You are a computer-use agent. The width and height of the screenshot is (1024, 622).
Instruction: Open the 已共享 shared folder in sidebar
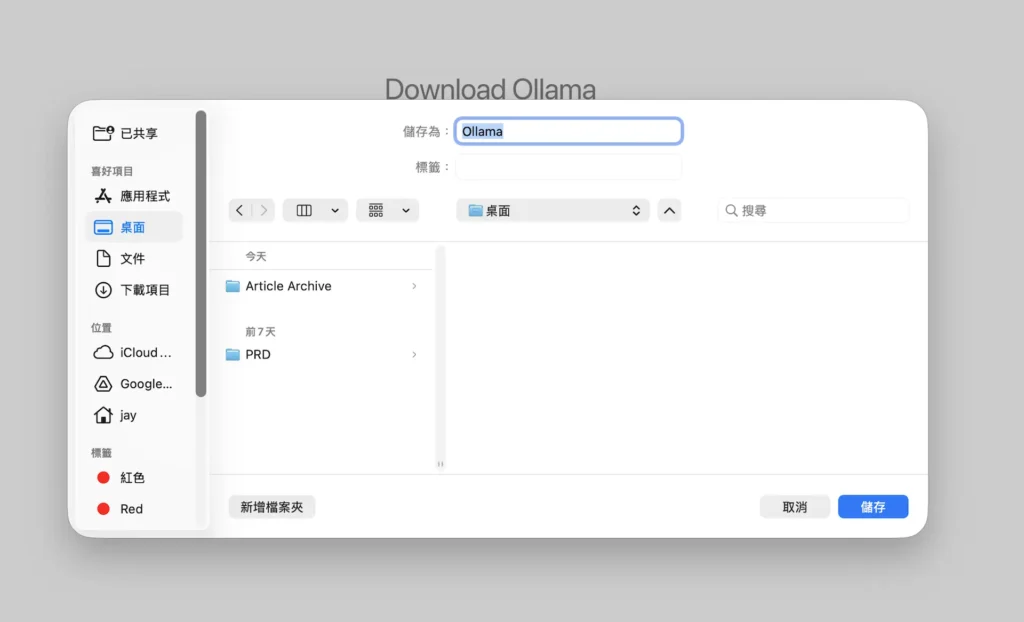tap(125, 133)
